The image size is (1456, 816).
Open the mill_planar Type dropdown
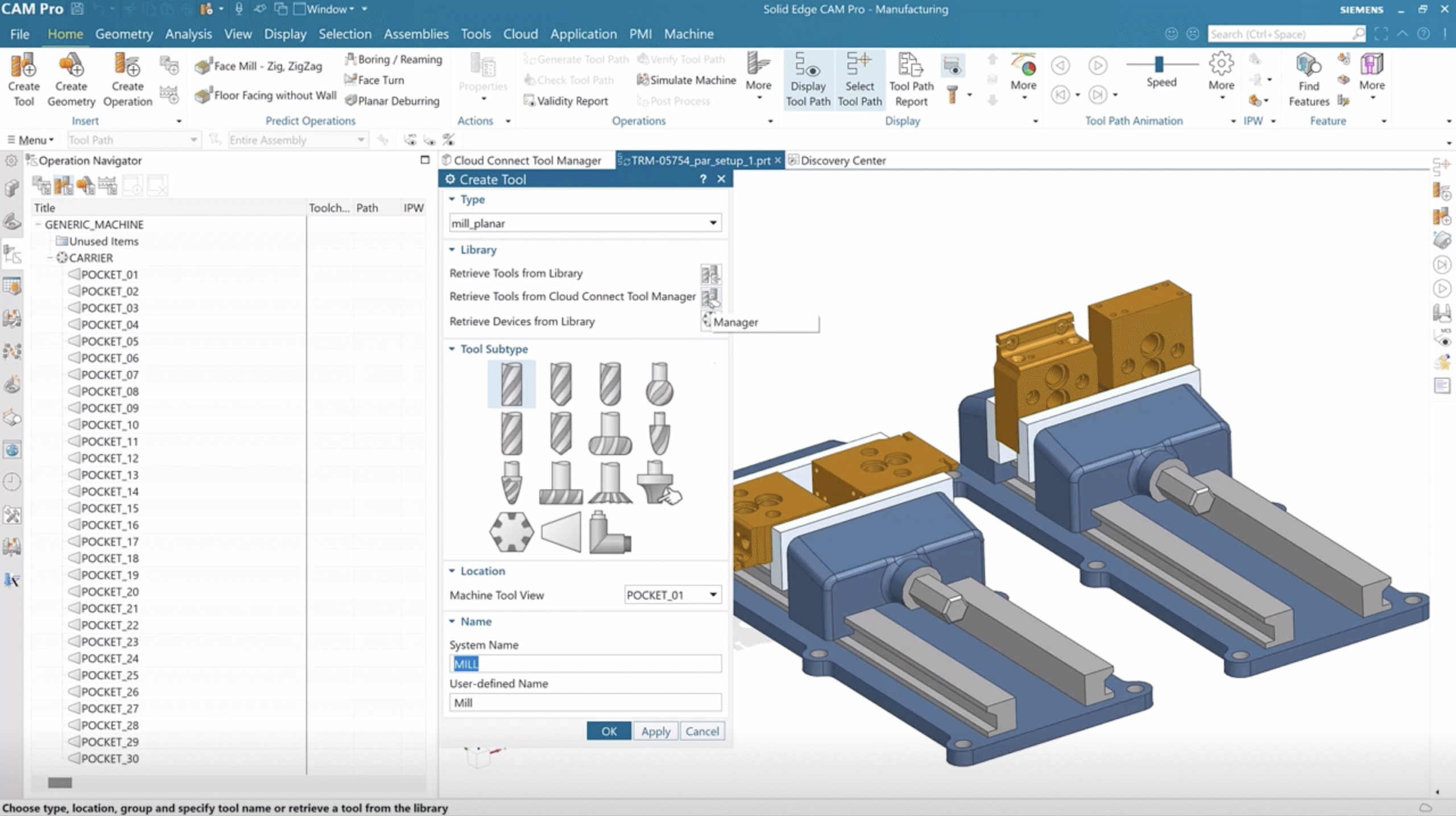[x=713, y=222]
